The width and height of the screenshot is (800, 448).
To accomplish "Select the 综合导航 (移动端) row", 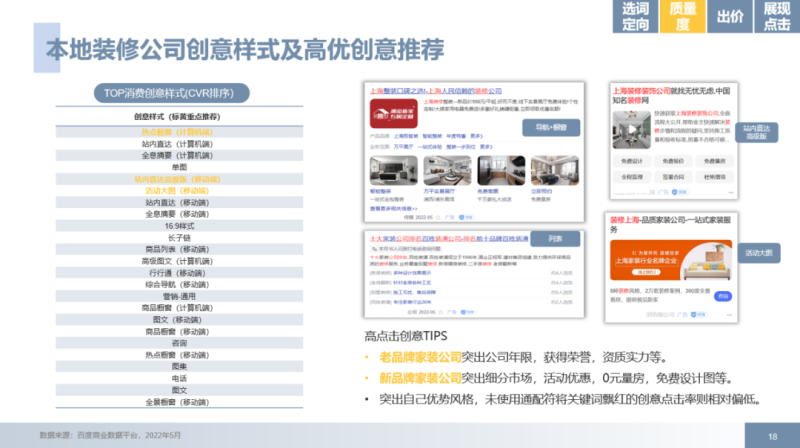I will coord(179,285).
